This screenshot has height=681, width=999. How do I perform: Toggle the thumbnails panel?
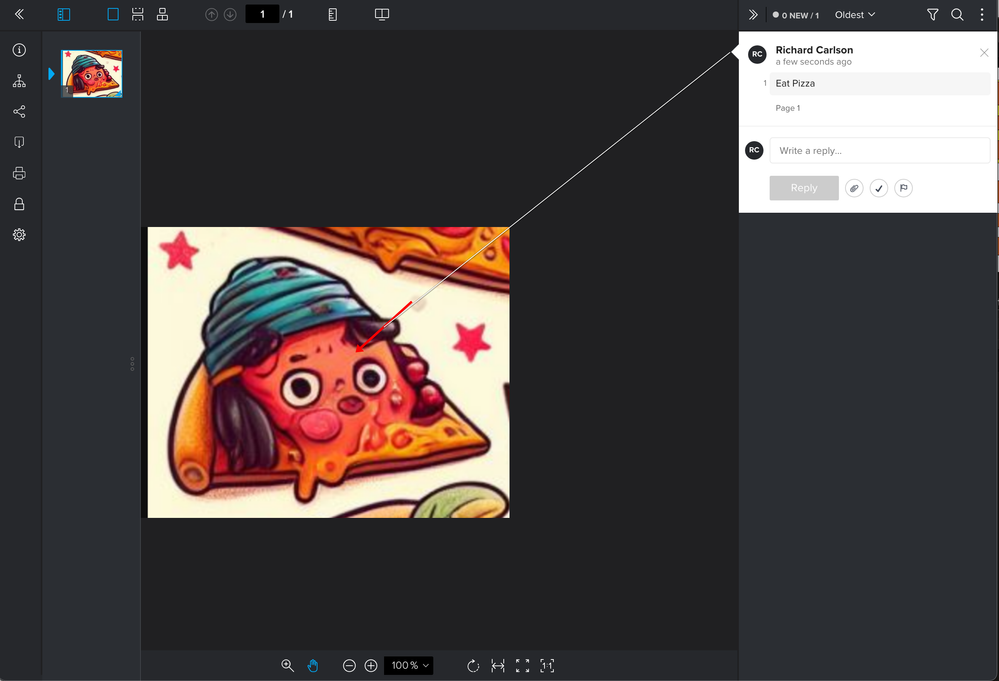[x=64, y=15]
